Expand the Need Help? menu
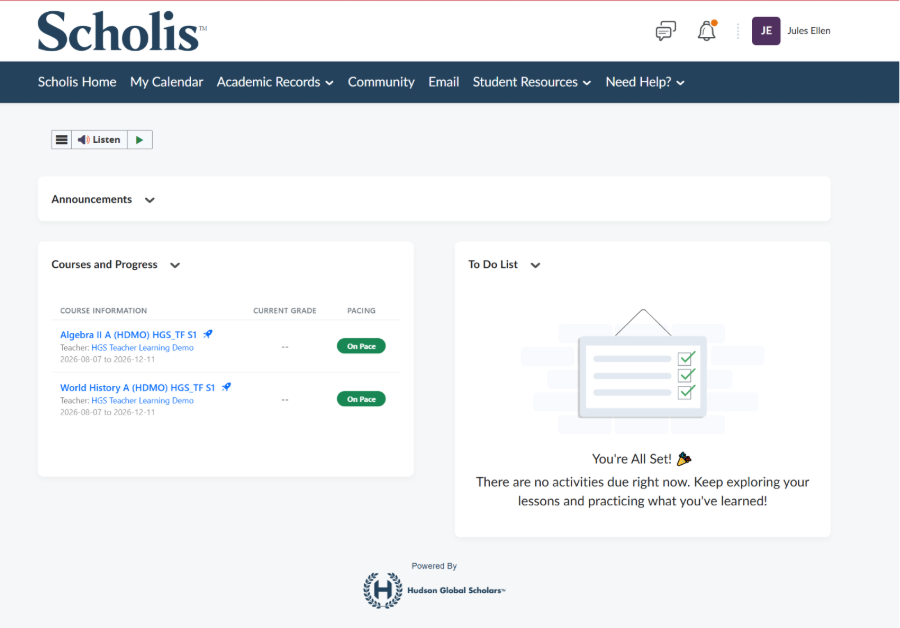This screenshot has width=900, height=628. 645,82
